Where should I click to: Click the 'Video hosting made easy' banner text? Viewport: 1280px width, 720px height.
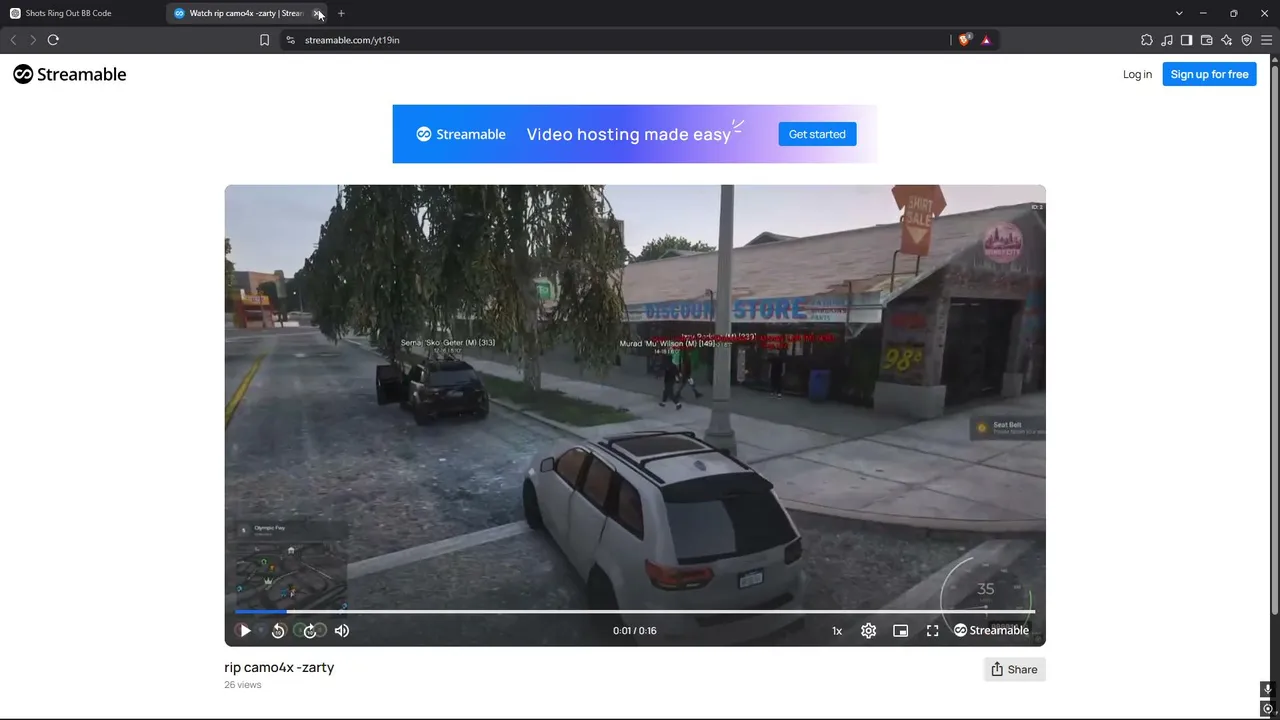(x=629, y=134)
